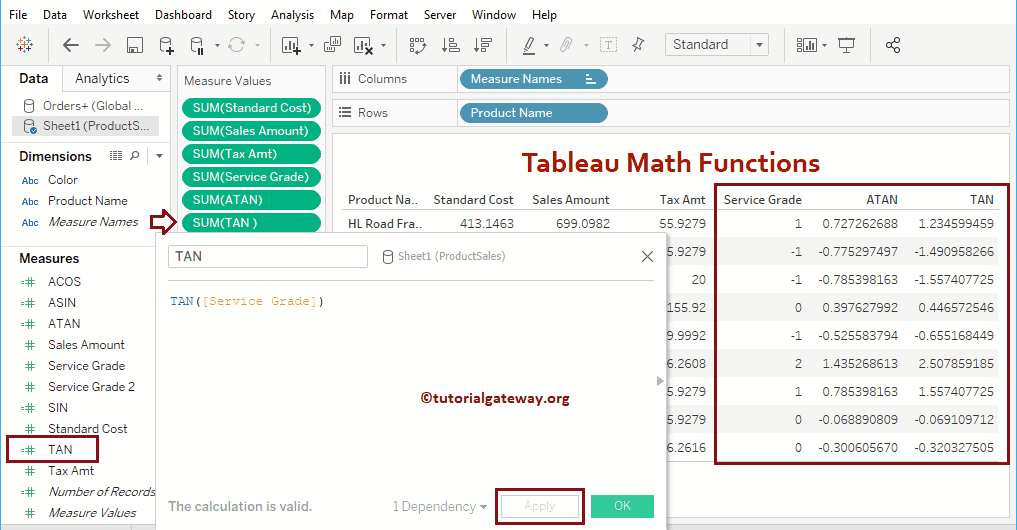
Task: Click the OK button
Action: [x=622, y=506]
